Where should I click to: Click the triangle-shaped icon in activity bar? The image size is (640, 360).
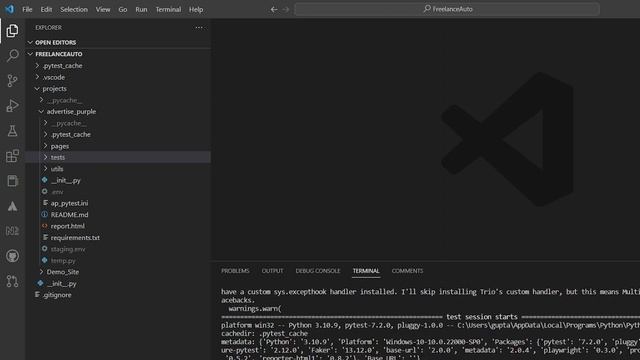coord(12,206)
